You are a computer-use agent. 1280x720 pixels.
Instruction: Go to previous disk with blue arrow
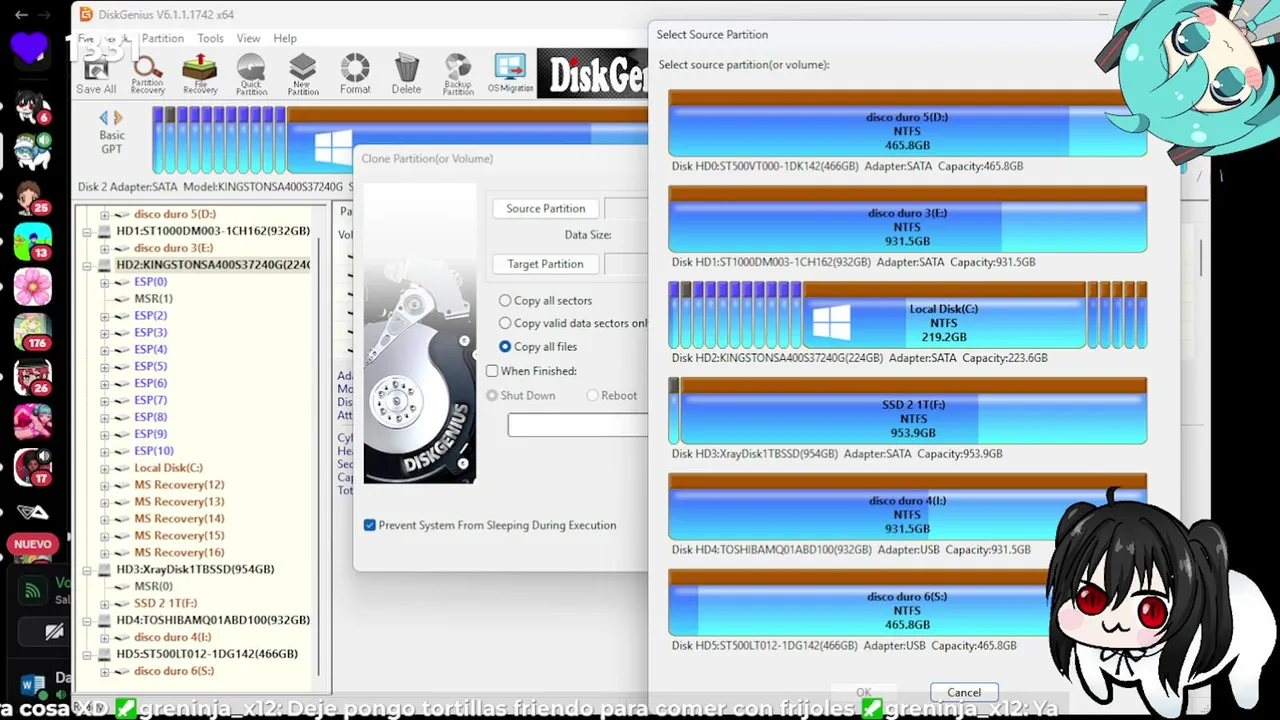coord(104,118)
